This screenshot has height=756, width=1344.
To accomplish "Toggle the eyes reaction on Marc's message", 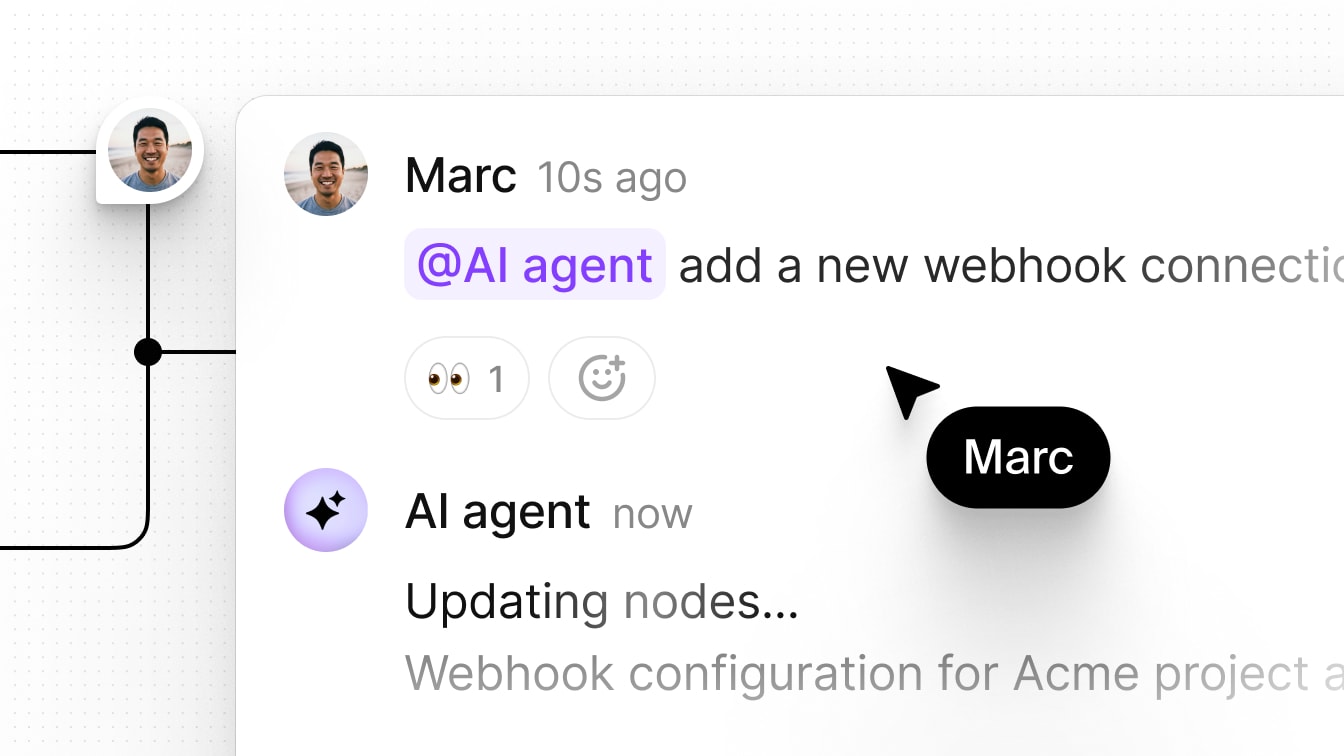I will click(x=466, y=377).
